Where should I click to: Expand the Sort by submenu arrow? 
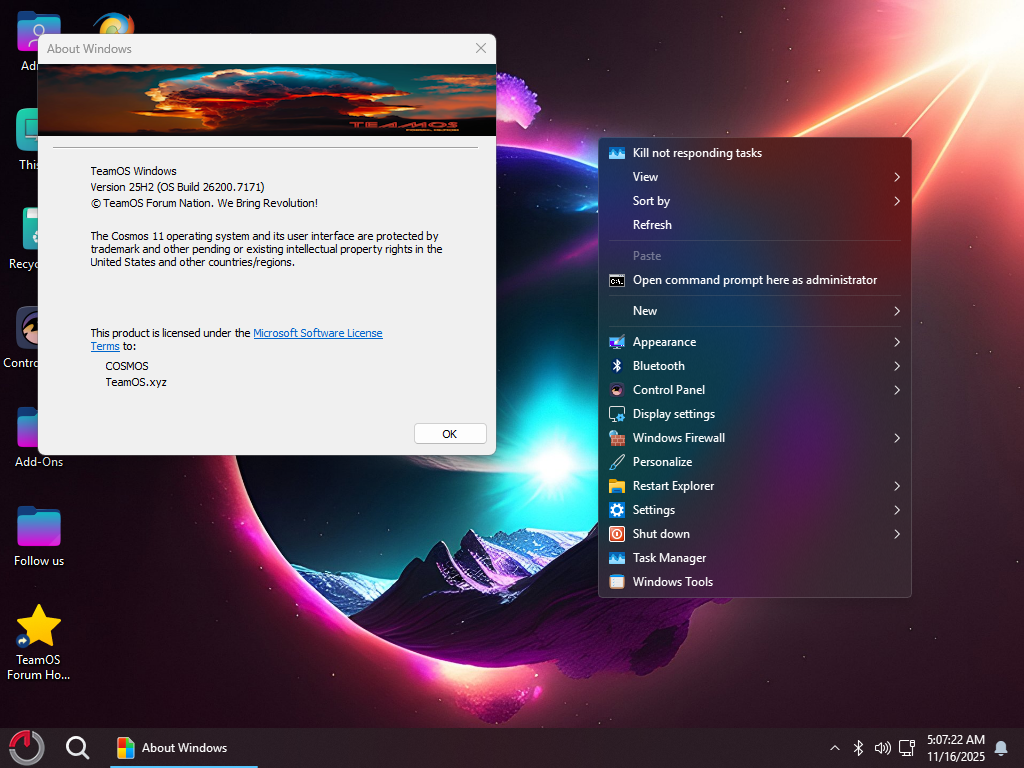point(897,201)
